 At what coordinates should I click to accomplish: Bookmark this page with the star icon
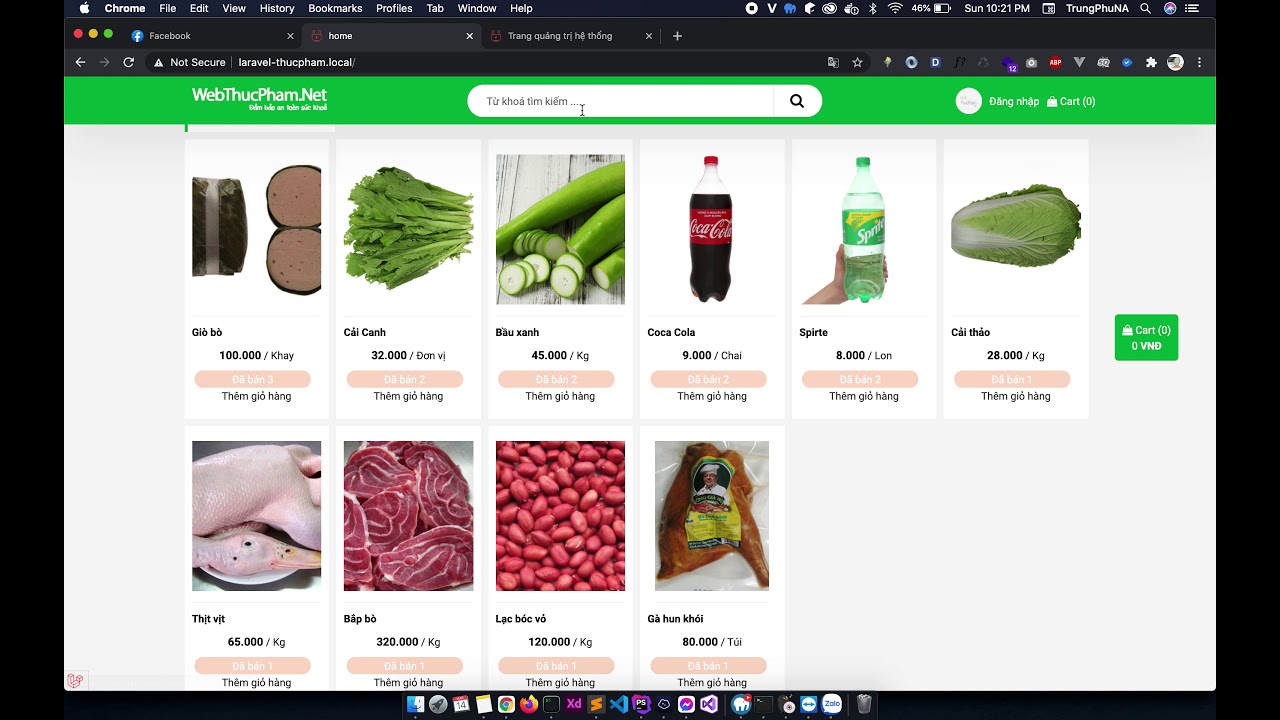(857, 62)
